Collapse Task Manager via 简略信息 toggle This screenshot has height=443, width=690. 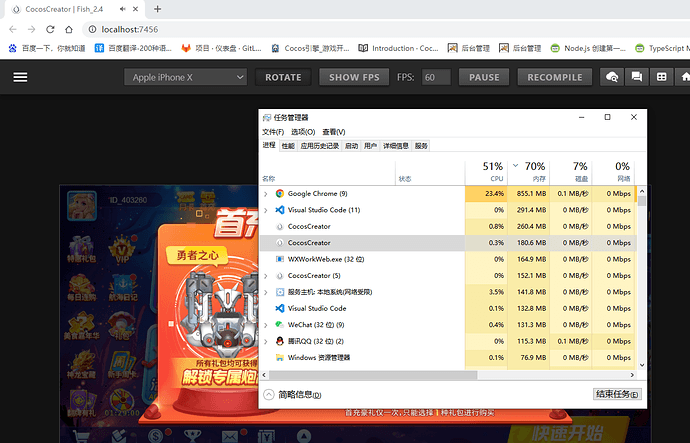pos(292,395)
